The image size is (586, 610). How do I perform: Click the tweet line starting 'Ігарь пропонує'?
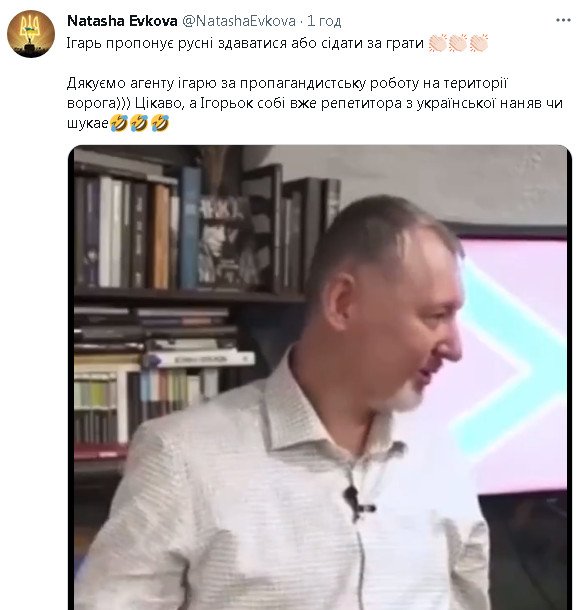tap(245, 43)
